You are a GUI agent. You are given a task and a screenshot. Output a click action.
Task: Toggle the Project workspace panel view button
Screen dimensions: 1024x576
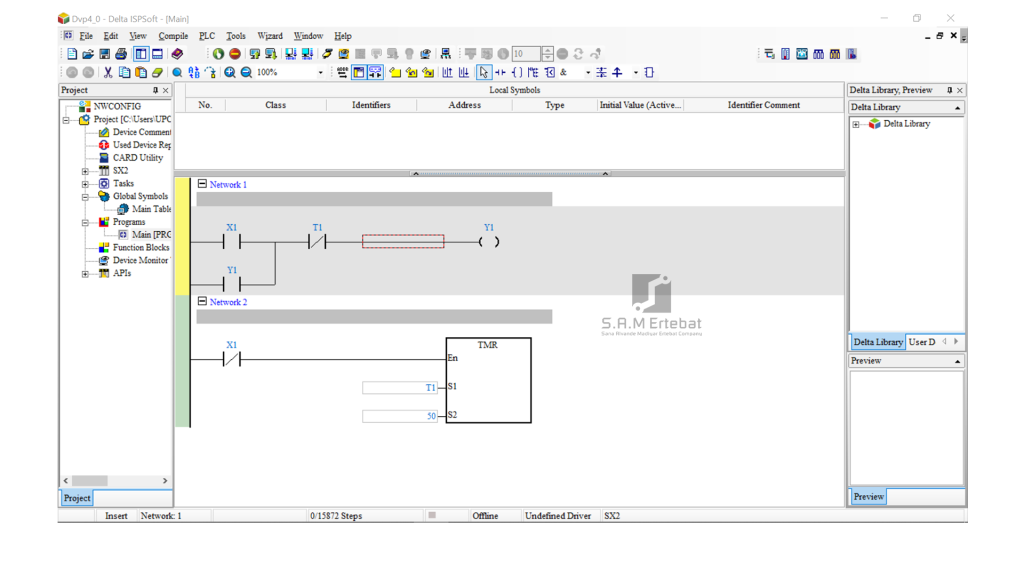(x=141, y=54)
